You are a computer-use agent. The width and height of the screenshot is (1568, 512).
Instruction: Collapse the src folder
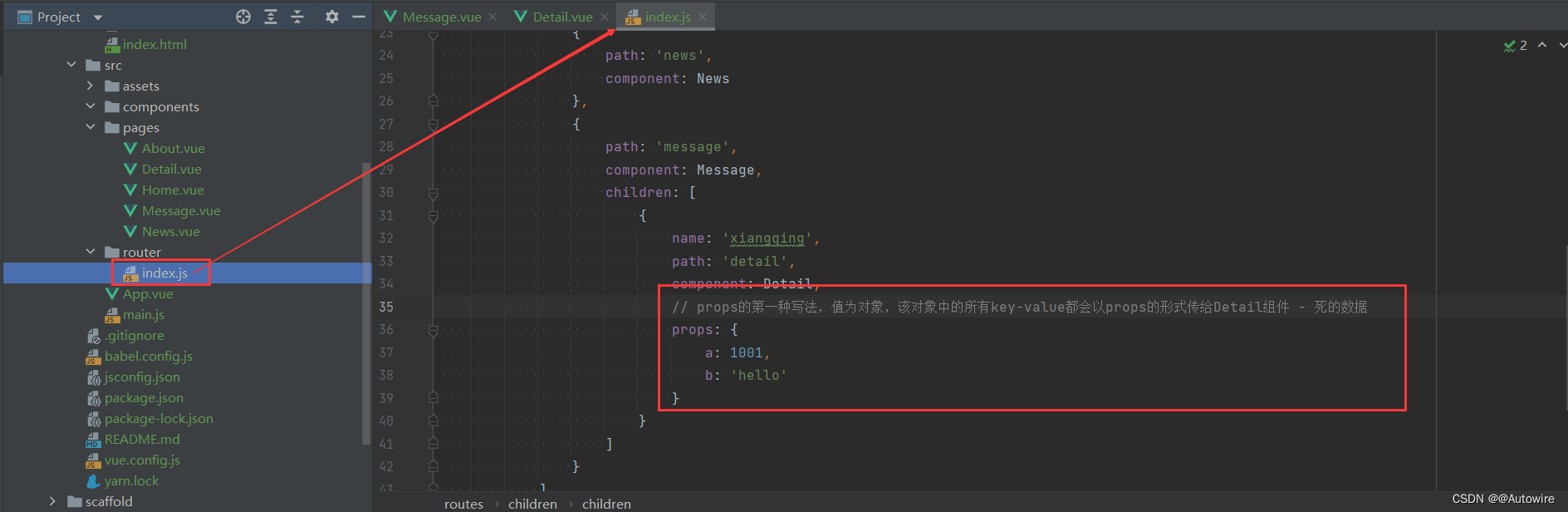pos(71,65)
